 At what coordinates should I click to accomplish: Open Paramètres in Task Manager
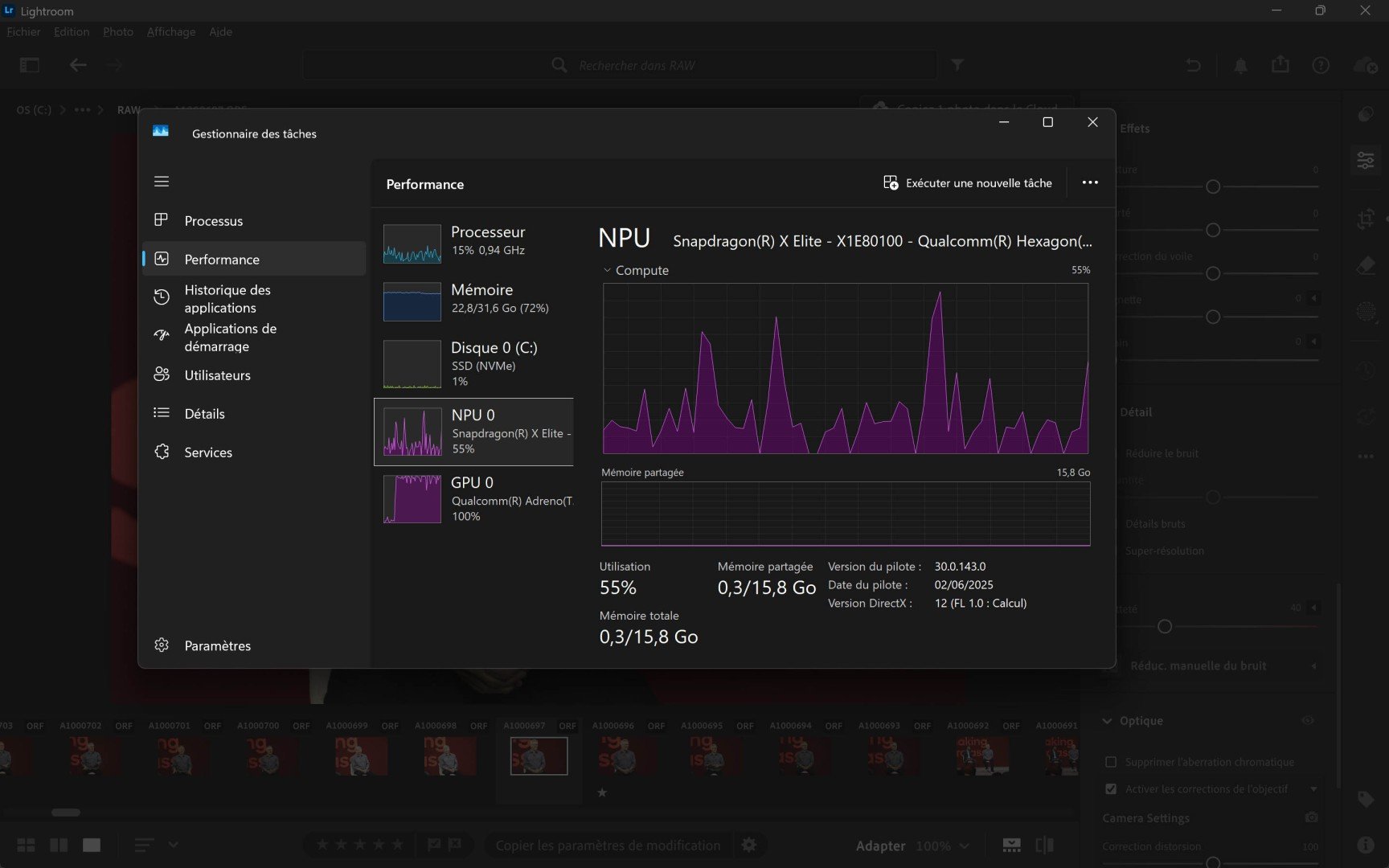[x=254, y=645]
